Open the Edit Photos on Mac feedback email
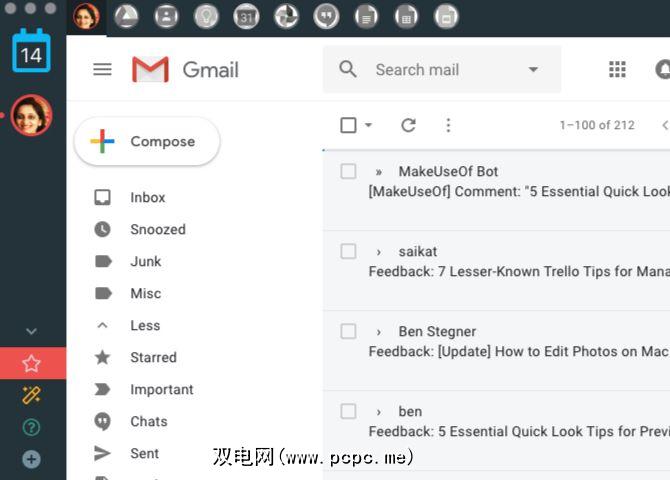This screenshot has width=670, height=480. [519, 351]
